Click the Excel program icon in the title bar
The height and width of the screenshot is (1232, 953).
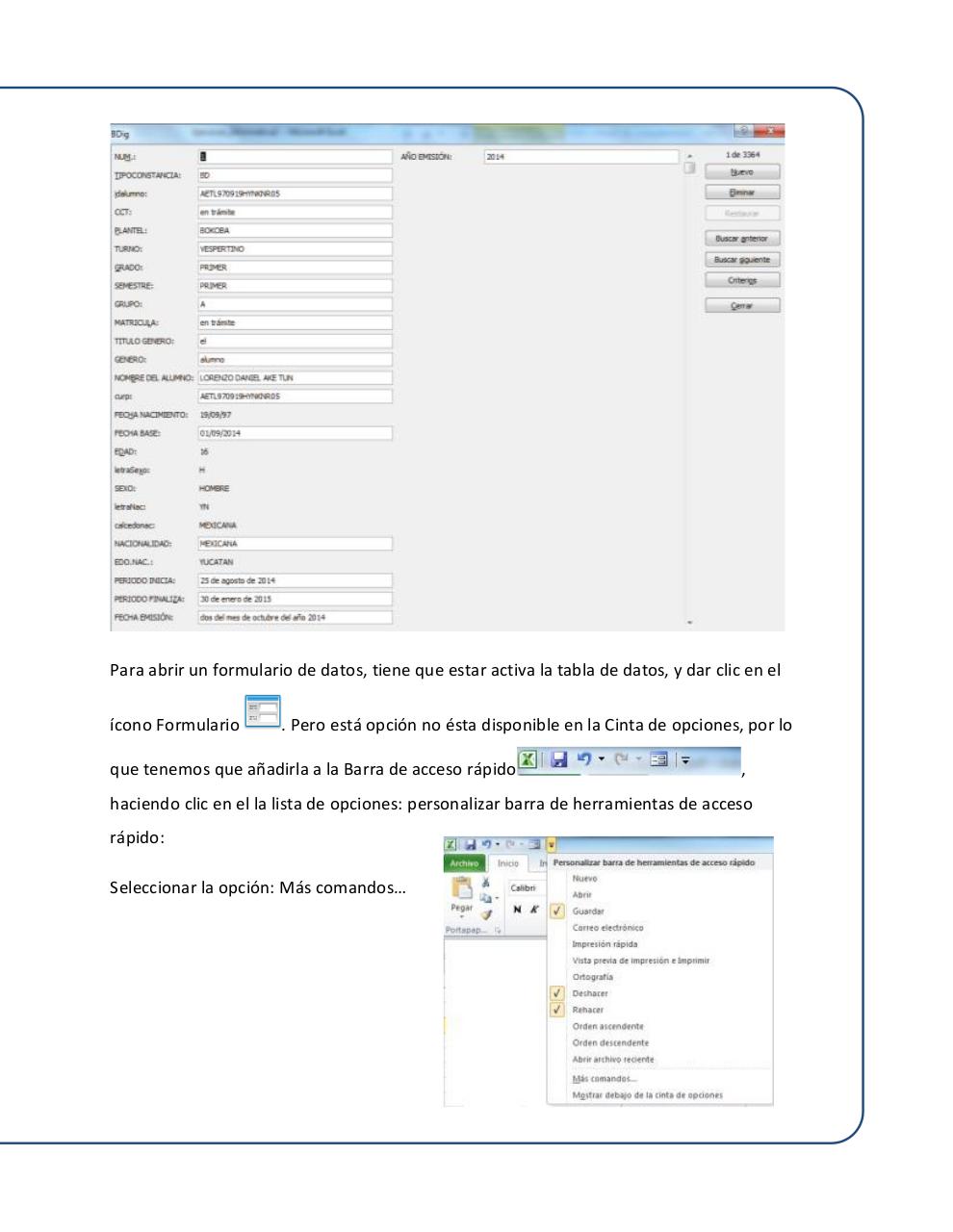coord(528,760)
